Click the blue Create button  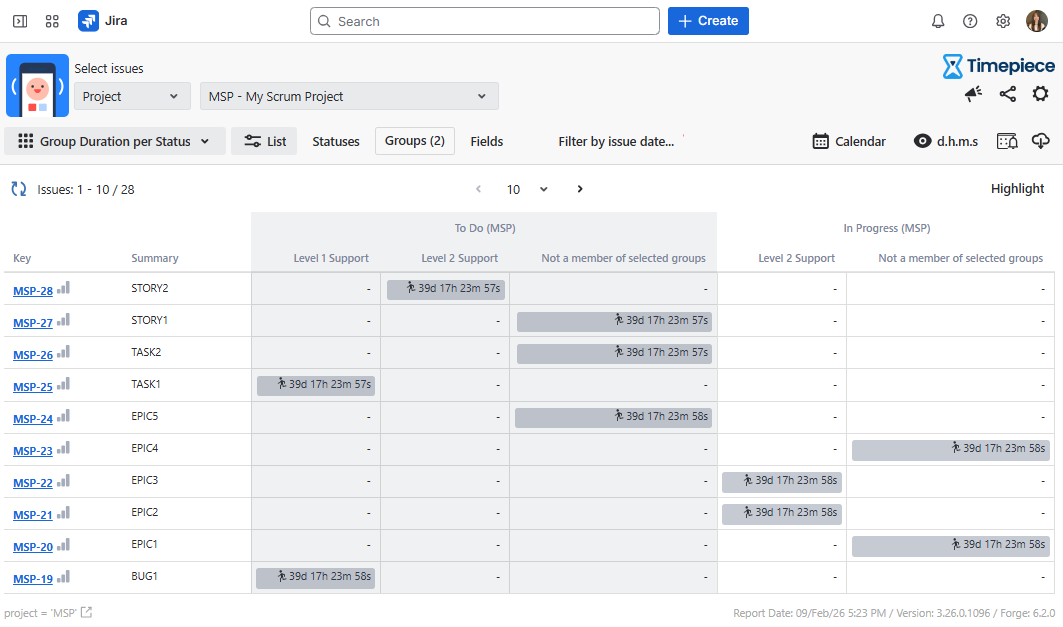[x=708, y=21]
